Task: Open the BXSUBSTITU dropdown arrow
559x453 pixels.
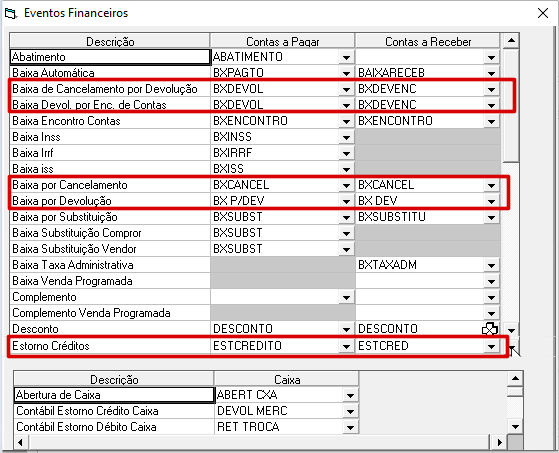Action: pos(491,217)
